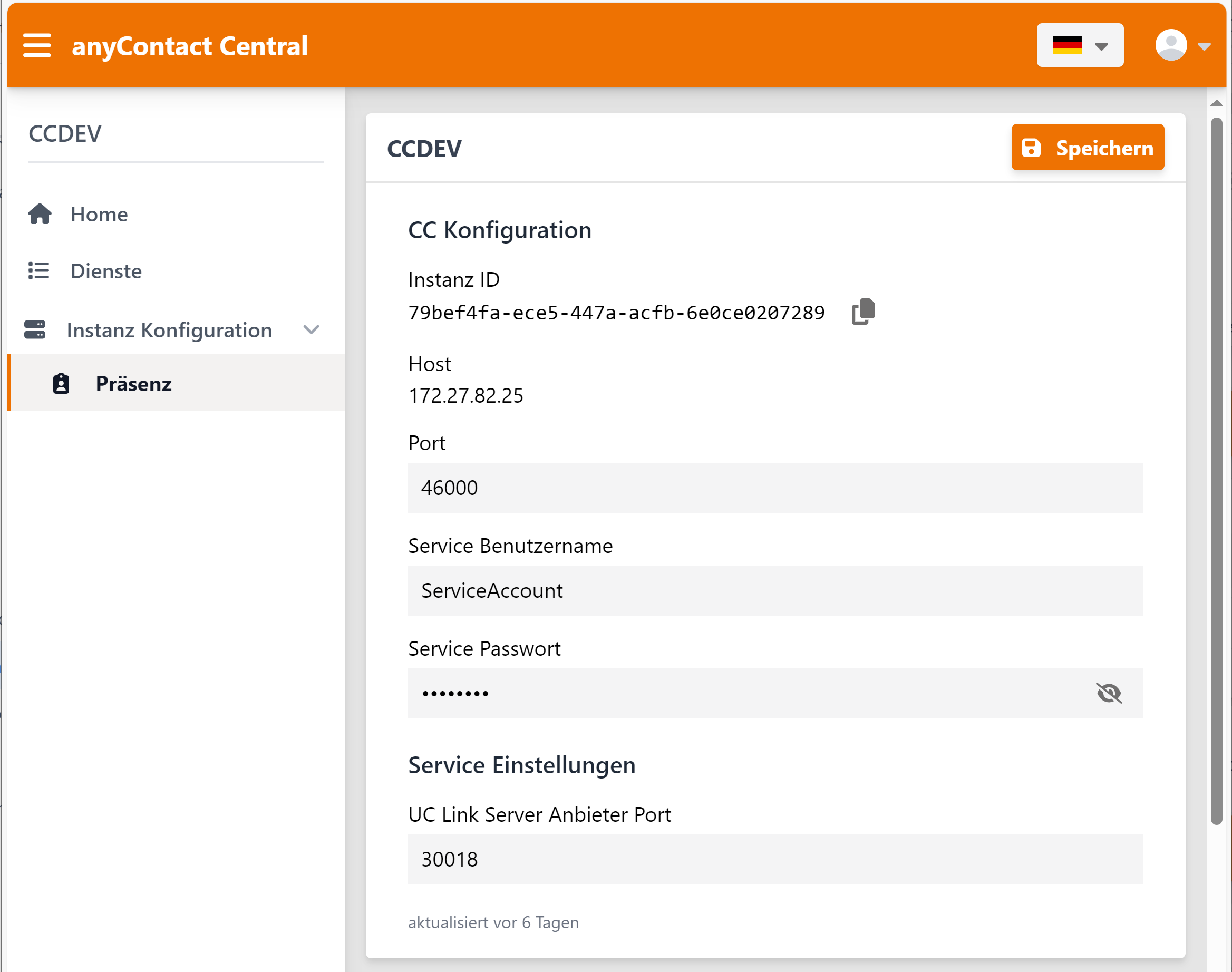The image size is (1232, 972).
Task: Collapse Instanz Konfiguration chevron
Action: [x=311, y=329]
